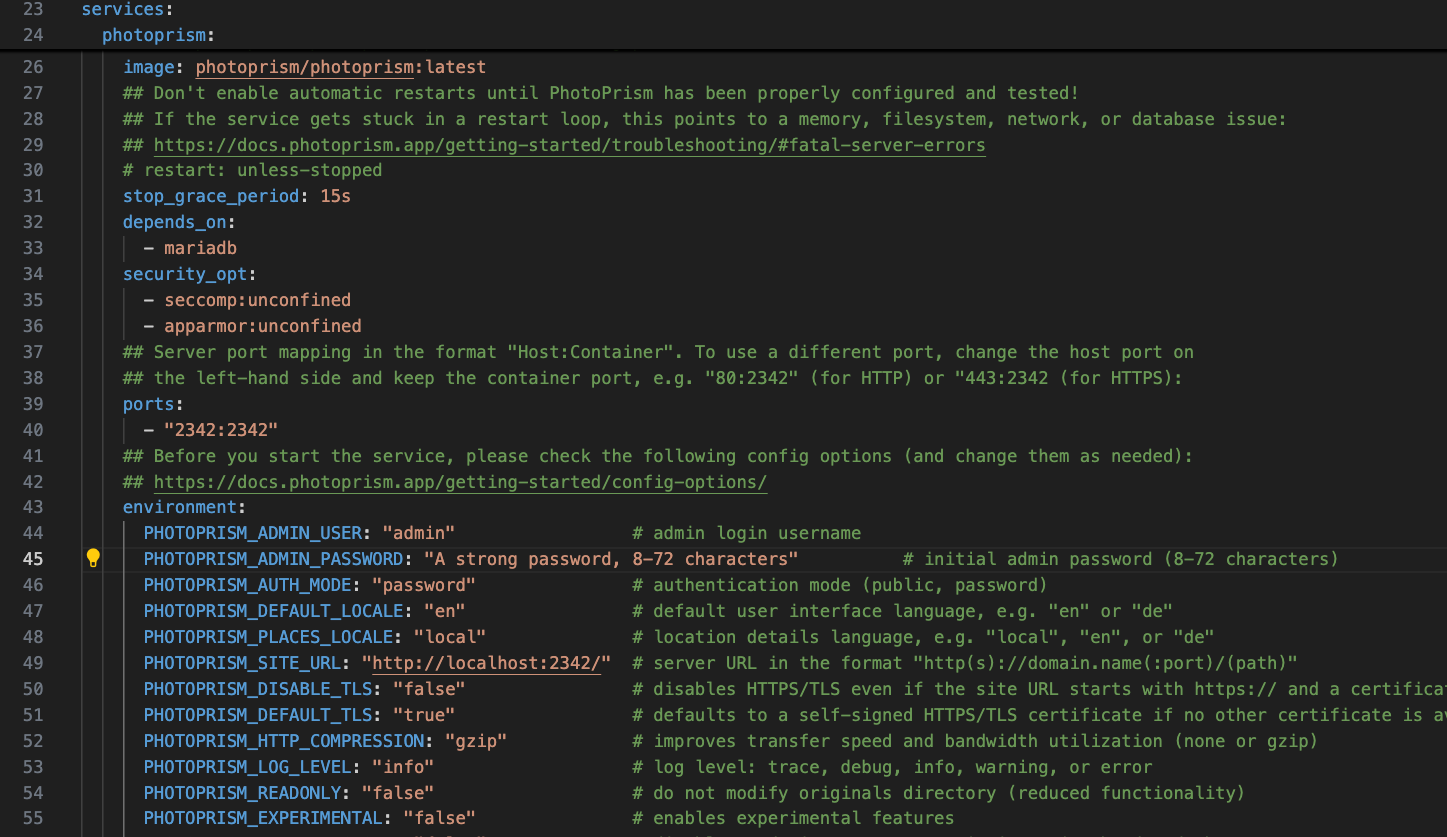The height and width of the screenshot is (837, 1447).
Task: Select line number 45 in the gutter
Action: [x=33, y=559]
